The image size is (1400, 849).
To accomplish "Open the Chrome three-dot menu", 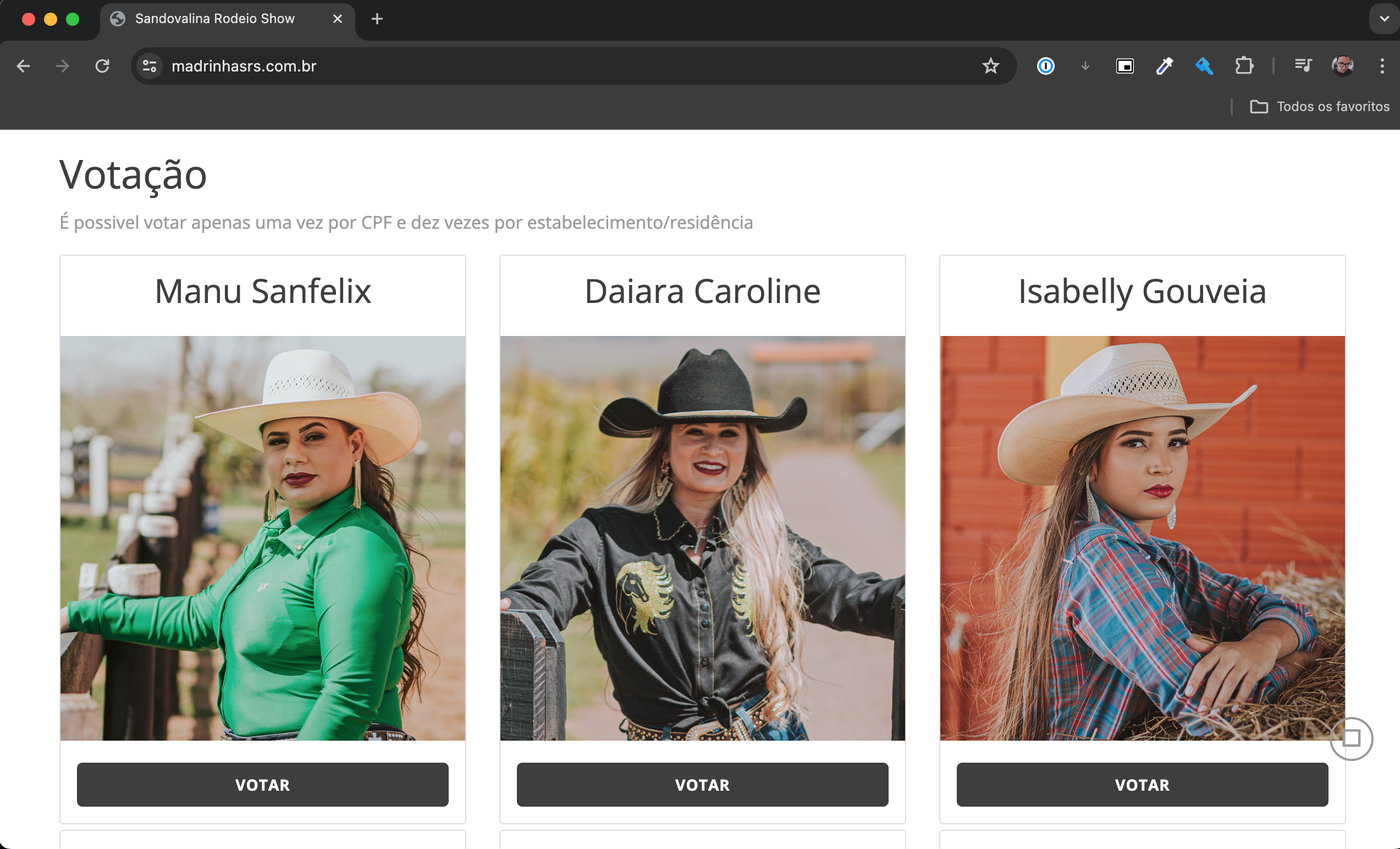I will tap(1382, 66).
